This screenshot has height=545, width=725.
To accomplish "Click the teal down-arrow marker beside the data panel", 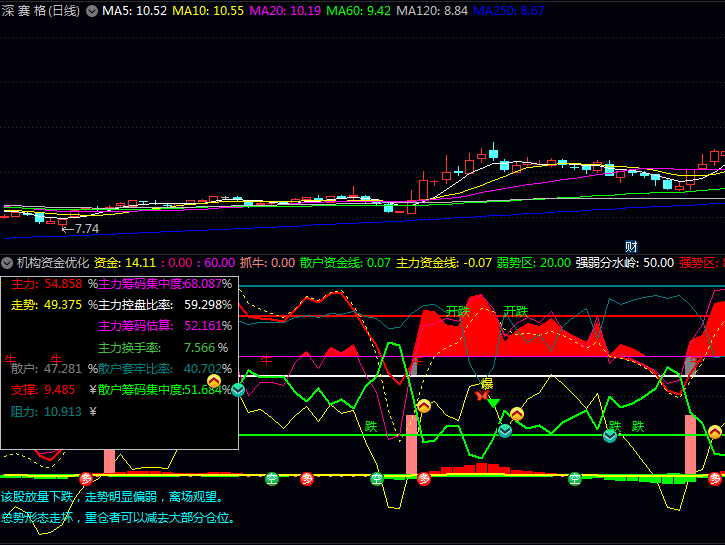I will pos(238,389).
